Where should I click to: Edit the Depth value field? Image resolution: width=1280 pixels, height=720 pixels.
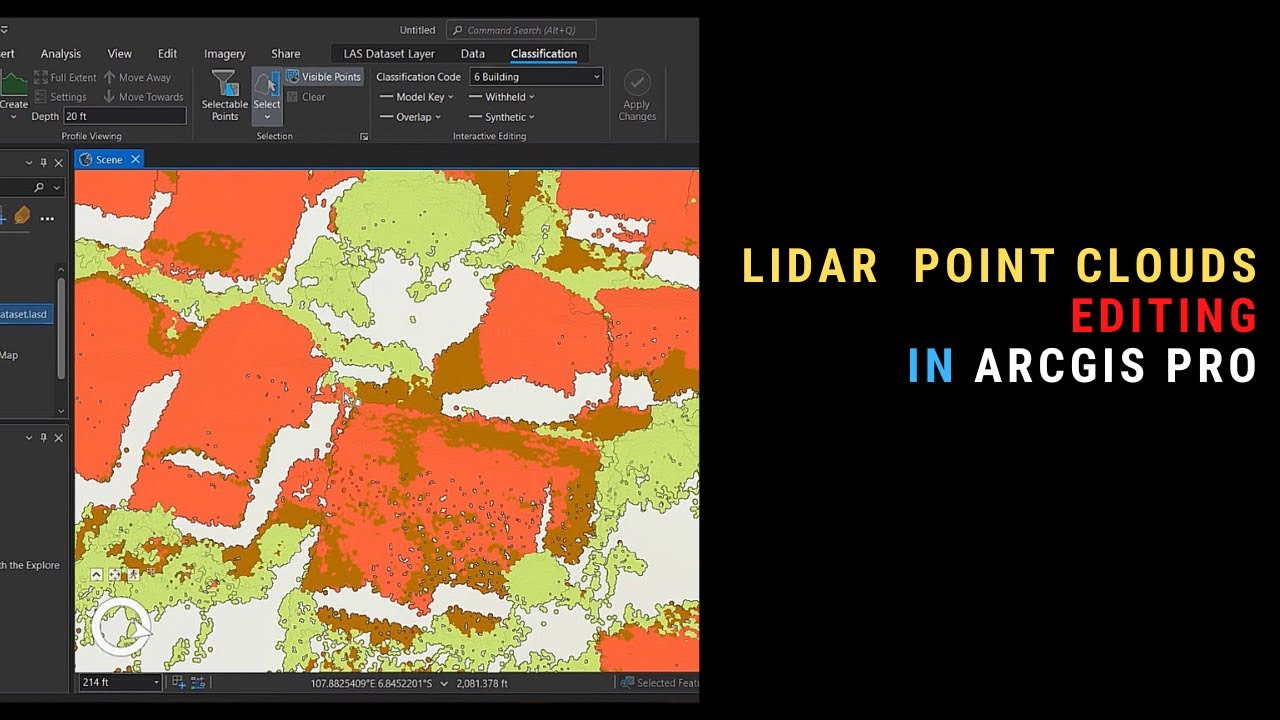(x=125, y=116)
